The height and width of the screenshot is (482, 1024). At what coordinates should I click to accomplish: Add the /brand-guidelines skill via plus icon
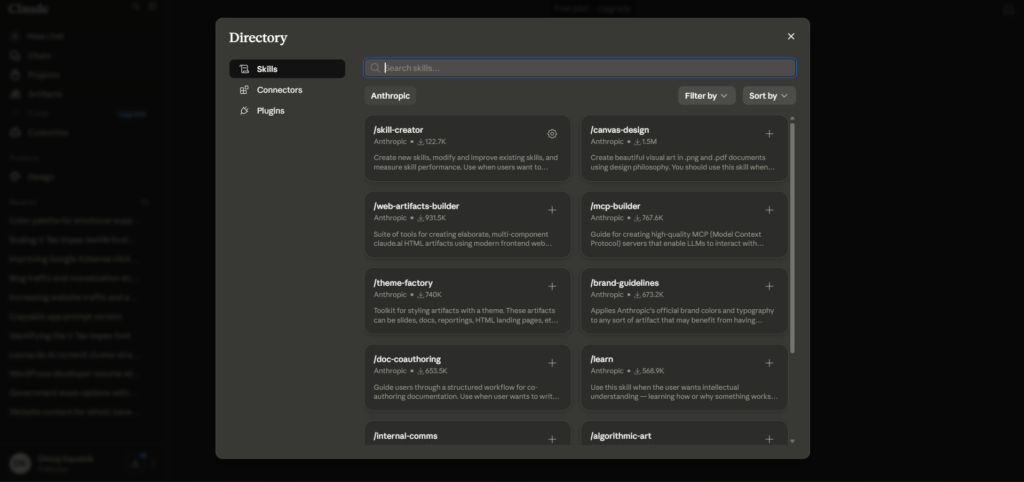[769, 287]
